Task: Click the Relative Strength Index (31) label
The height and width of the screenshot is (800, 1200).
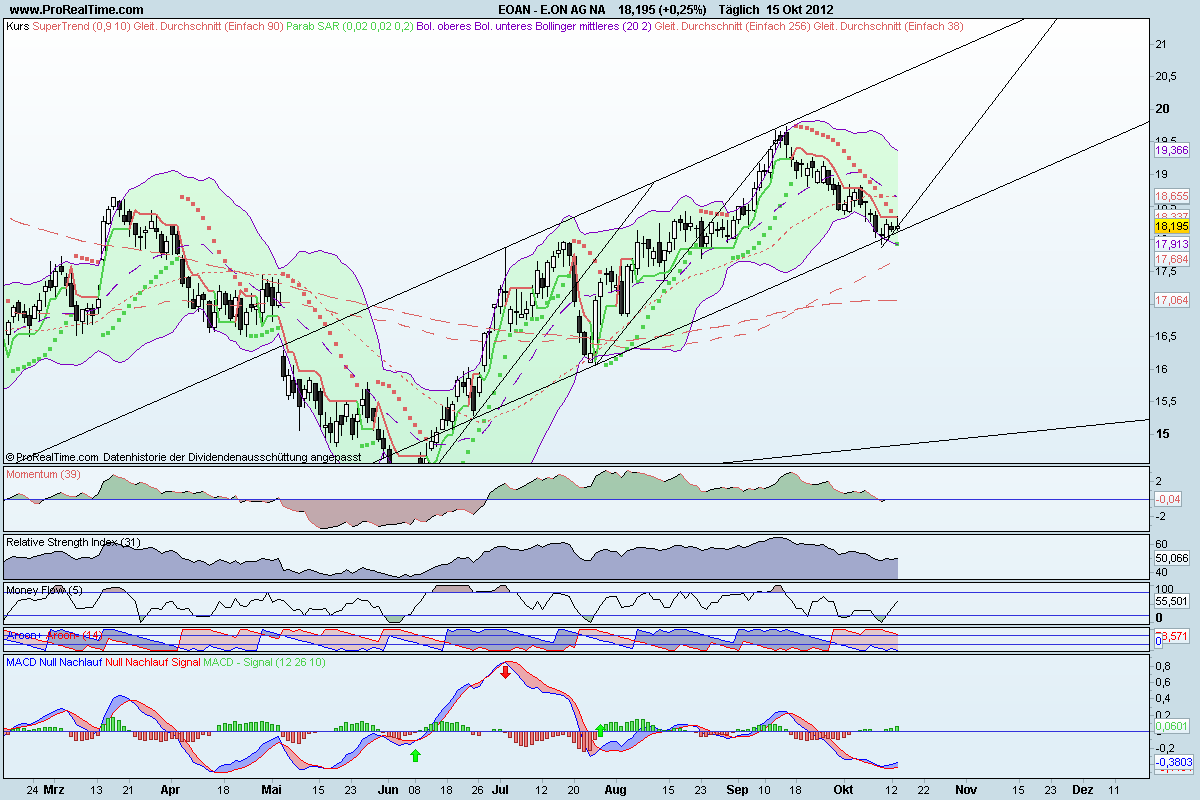Action: click(71, 541)
